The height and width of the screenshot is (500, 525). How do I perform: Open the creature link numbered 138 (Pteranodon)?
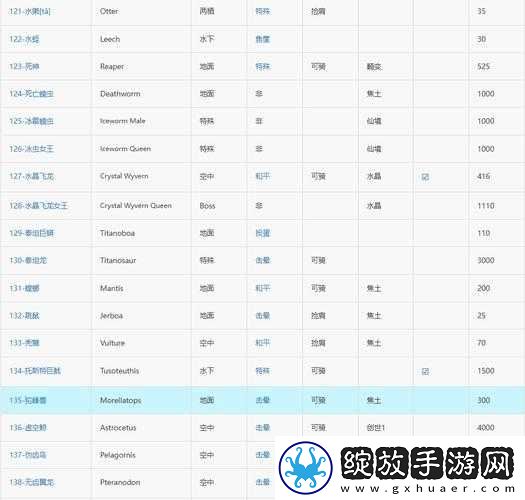(x=31, y=482)
